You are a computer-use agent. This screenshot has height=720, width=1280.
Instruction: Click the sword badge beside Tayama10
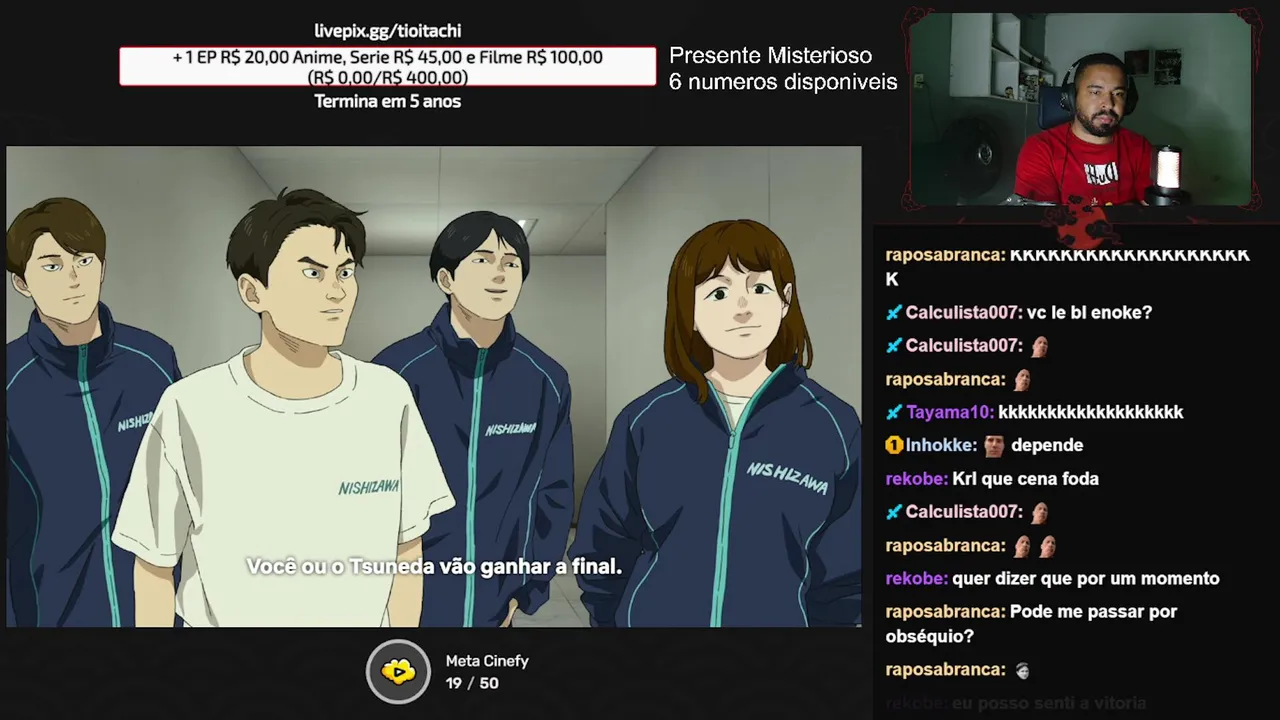pyautogui.click(x=894, y=412)
